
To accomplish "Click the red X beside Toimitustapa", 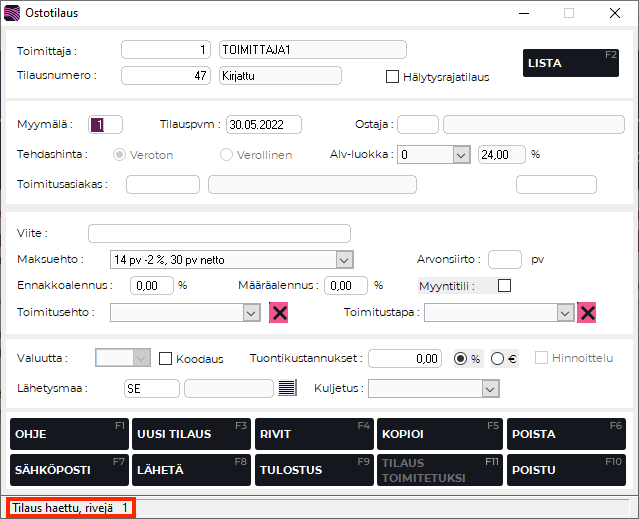I will point(587,313).
